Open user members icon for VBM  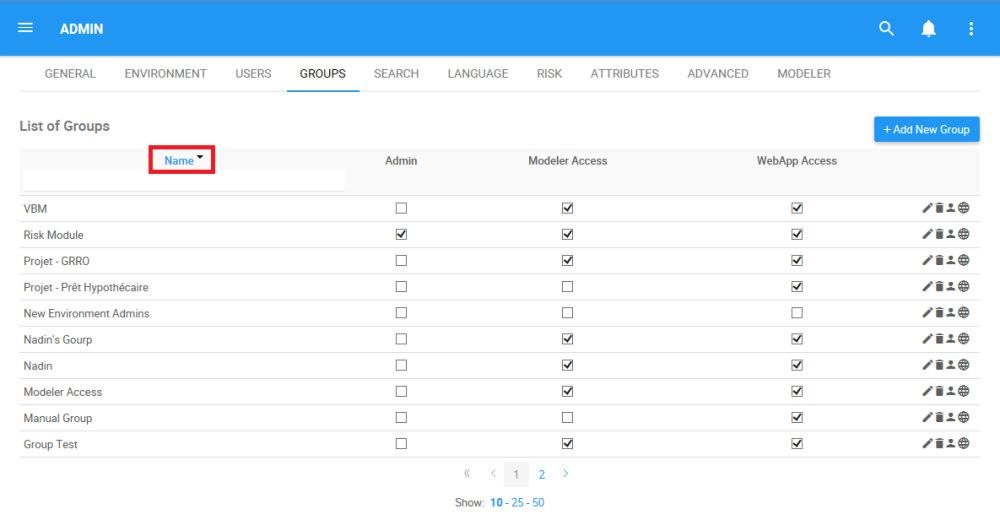(x=951, y=208)
